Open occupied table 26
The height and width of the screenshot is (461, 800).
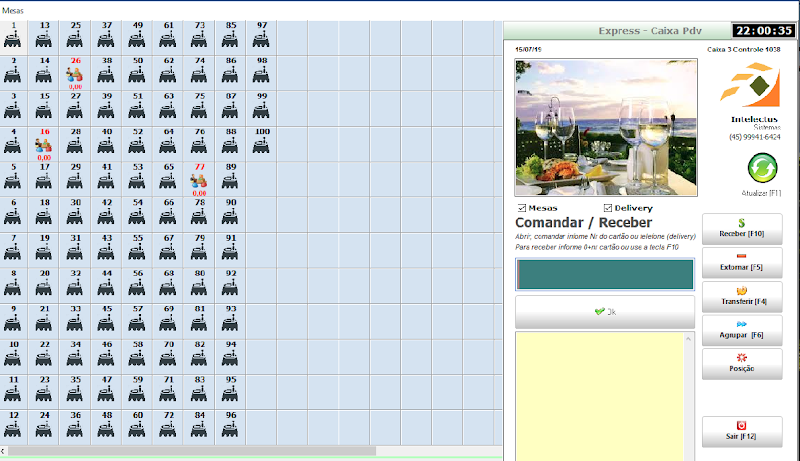[x=75, y=73]
